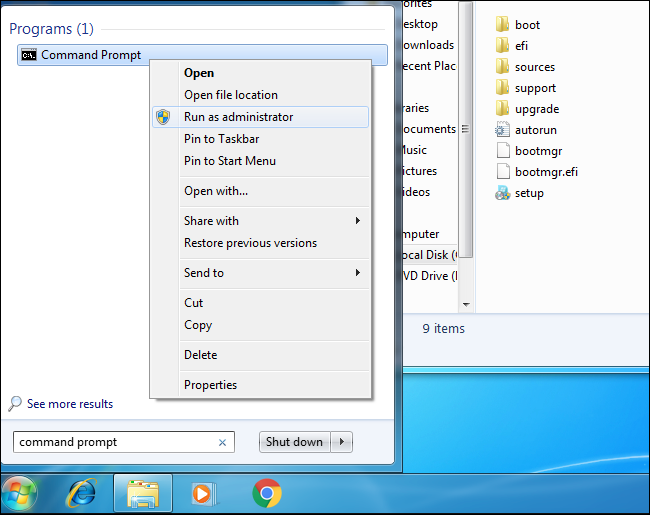Clear the search box with the X icon
This screenshot has height=515, width=650.
point(222,442)
